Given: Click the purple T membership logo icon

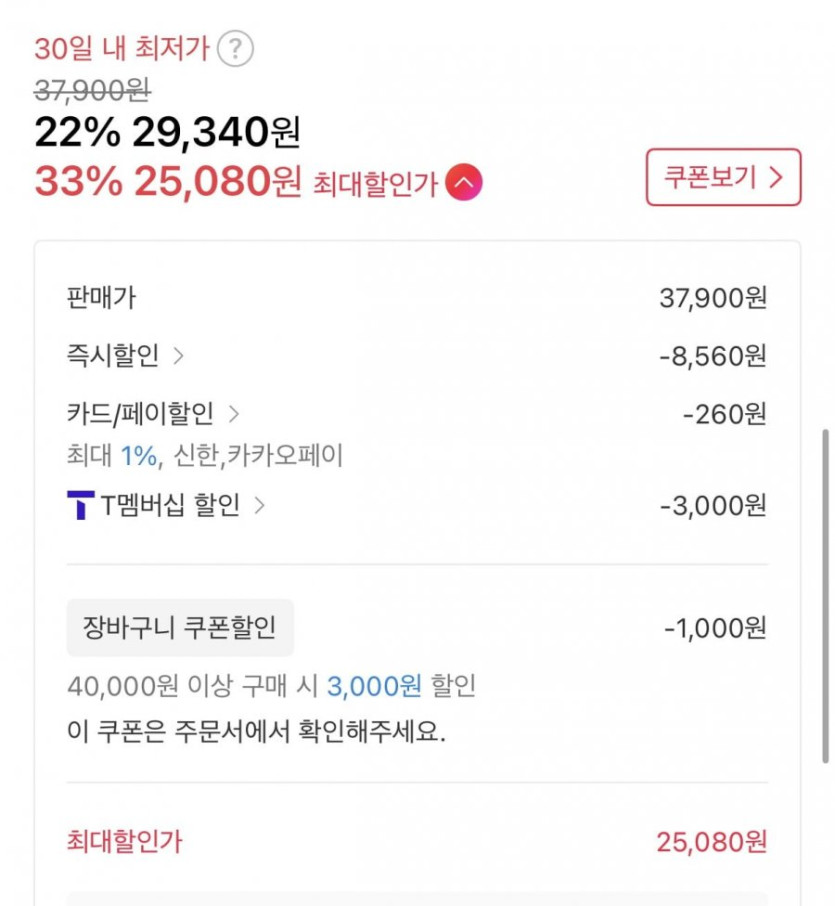Looking at the screenshot, I should click(x=80, y=505).
